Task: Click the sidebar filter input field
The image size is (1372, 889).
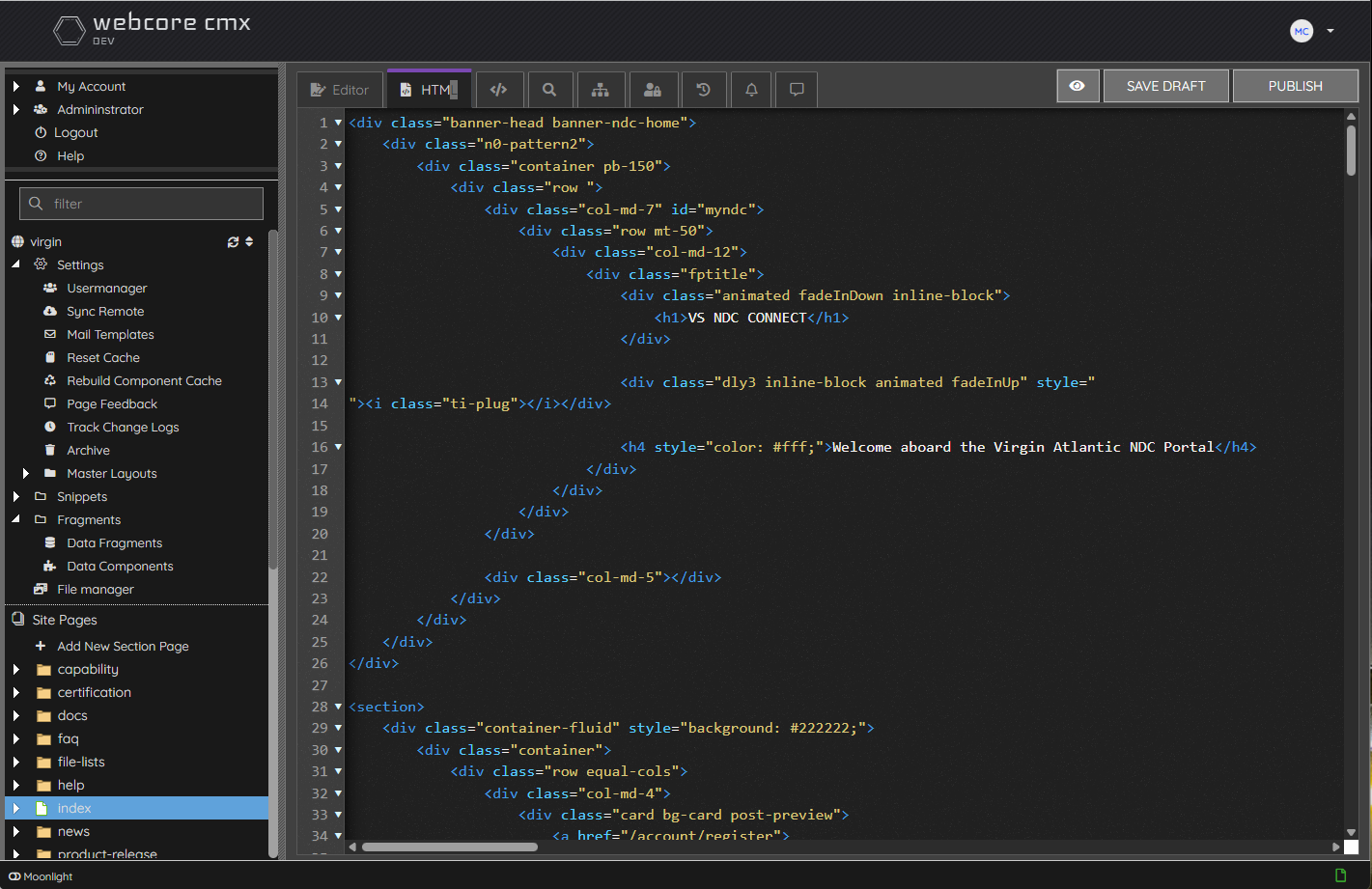Action: [x=142, y=204]
